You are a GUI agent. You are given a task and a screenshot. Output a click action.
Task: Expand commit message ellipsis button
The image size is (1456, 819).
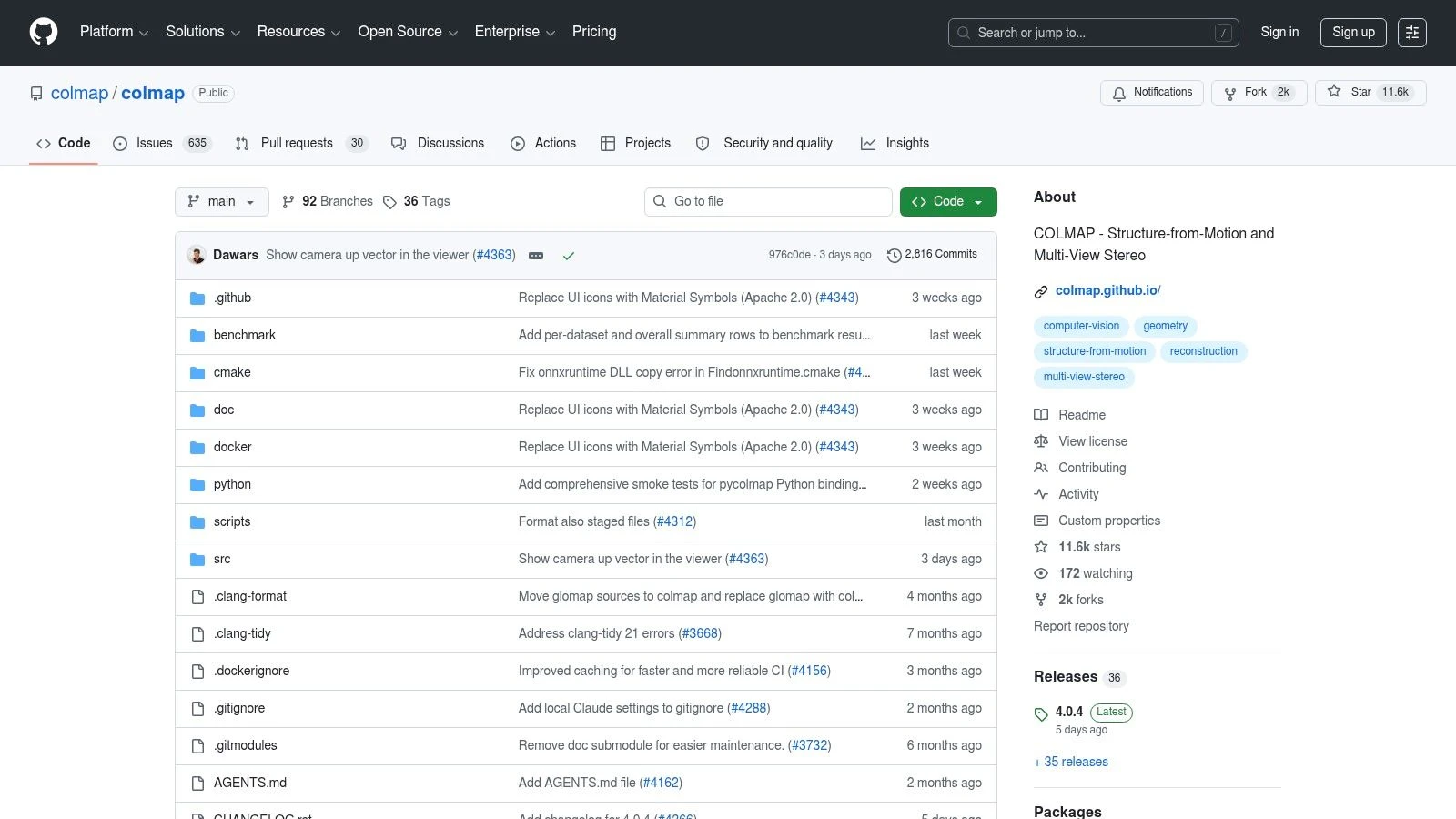click(x=536, y=256)
